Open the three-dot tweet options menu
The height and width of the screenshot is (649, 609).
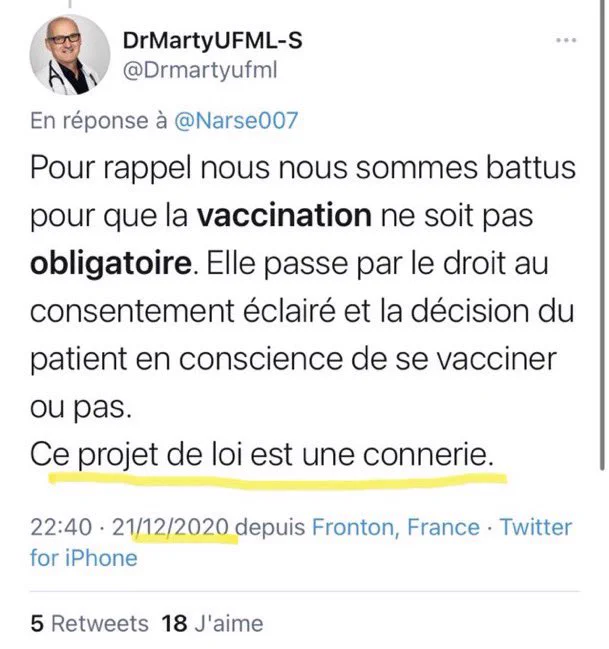[x=566, y=40]
